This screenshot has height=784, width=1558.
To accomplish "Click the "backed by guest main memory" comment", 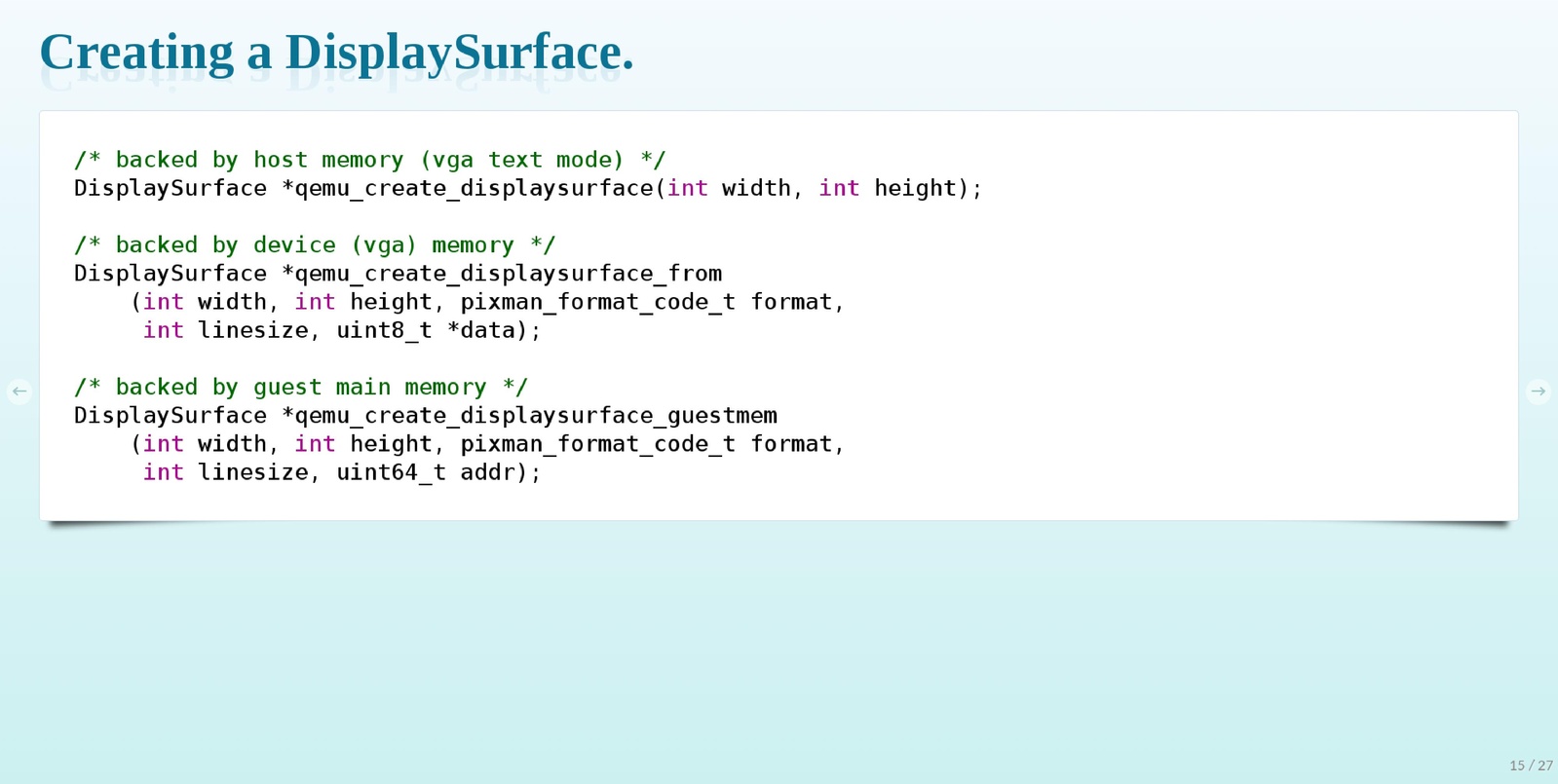I will pos(300,388).
